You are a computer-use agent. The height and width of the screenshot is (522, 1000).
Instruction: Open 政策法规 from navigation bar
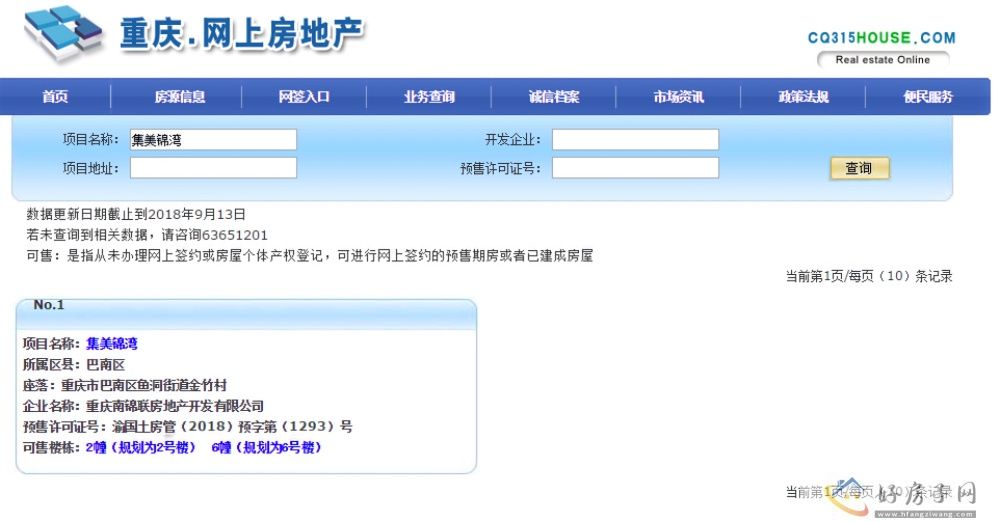click(804, 97)
